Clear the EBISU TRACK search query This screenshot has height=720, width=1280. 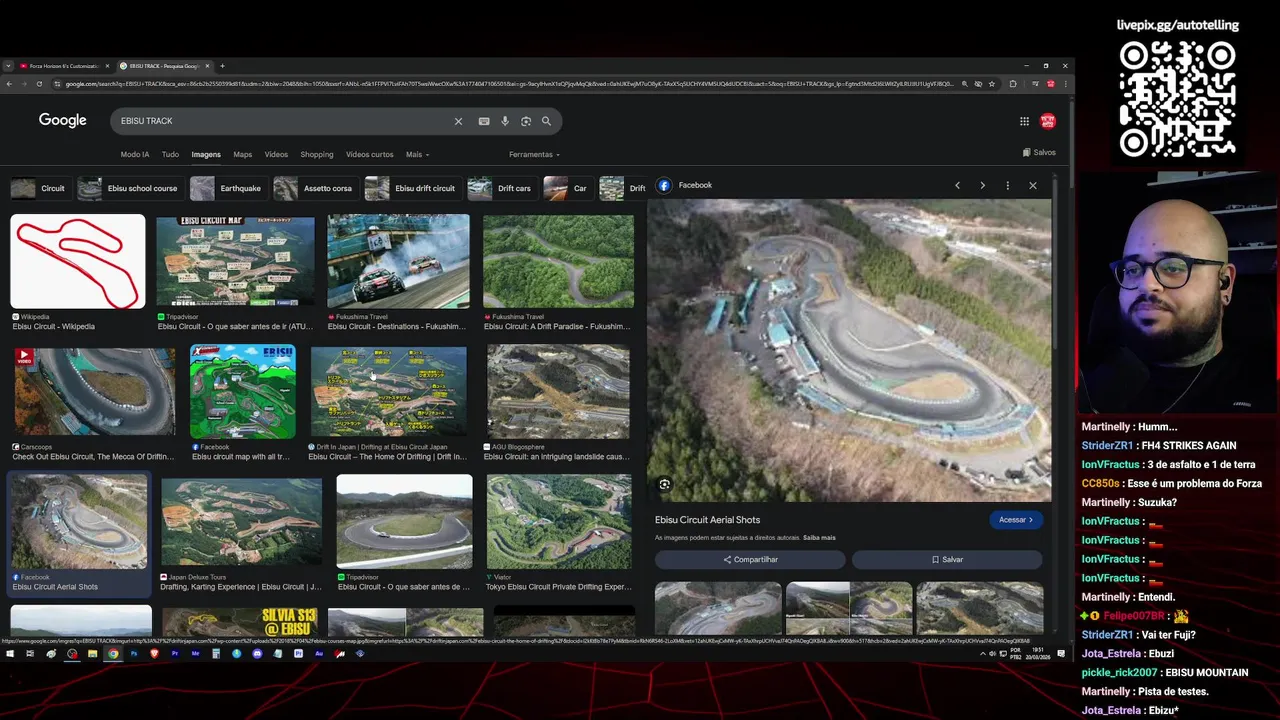click(x=458, y=121)
